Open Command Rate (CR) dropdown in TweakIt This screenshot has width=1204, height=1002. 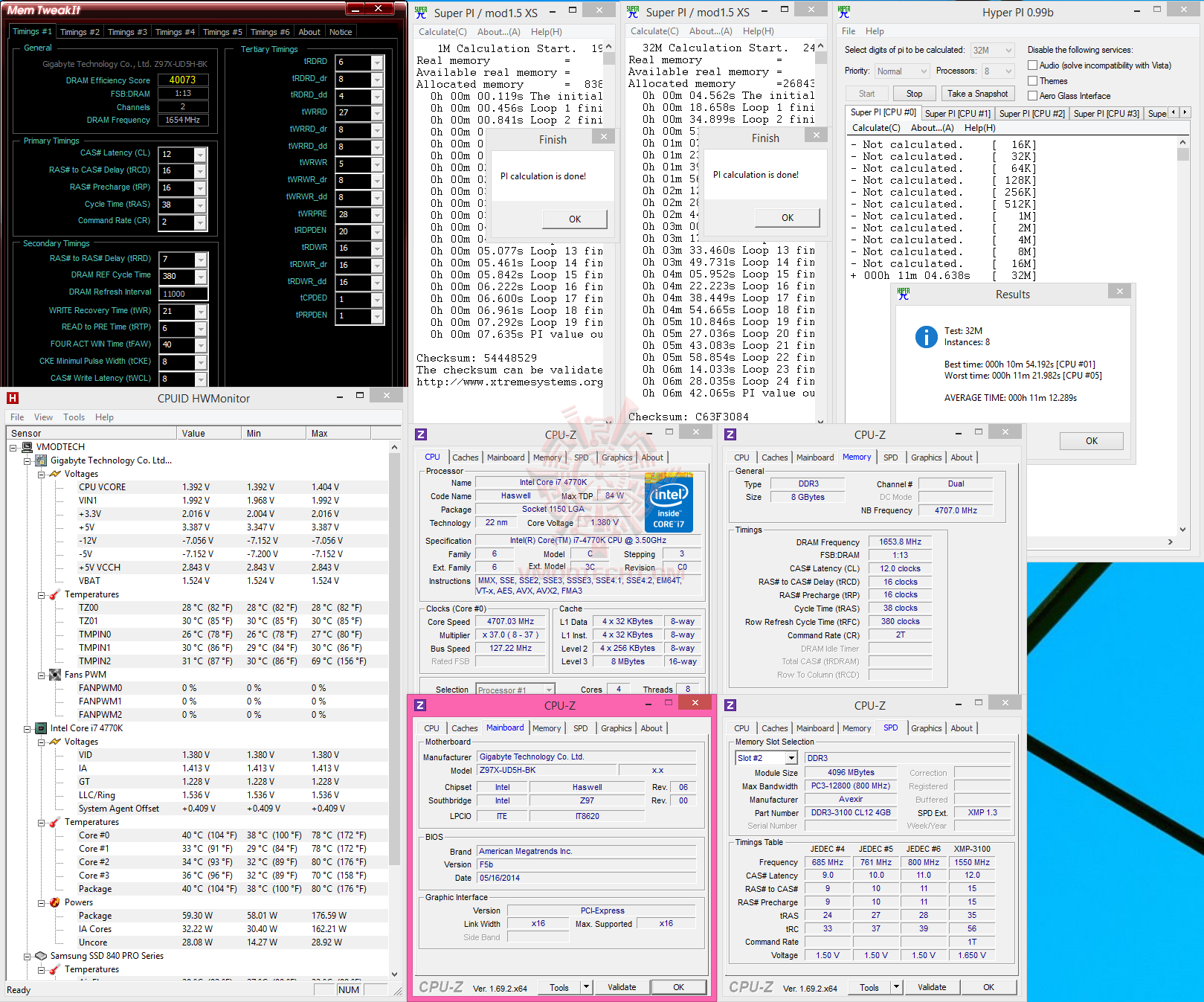[x=199, y=222]
